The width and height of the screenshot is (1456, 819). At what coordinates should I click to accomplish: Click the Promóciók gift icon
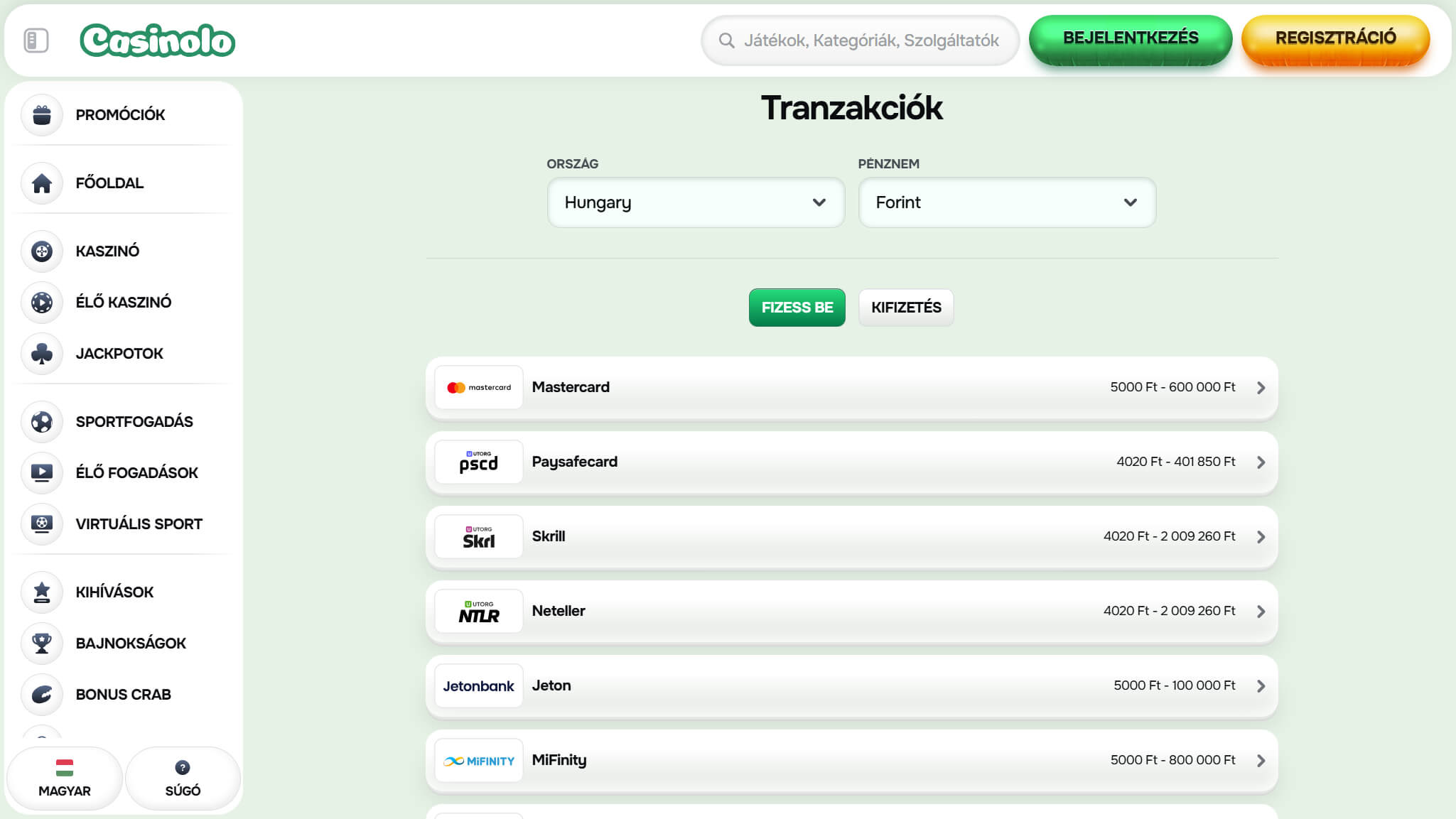click(x=42, y=114)
